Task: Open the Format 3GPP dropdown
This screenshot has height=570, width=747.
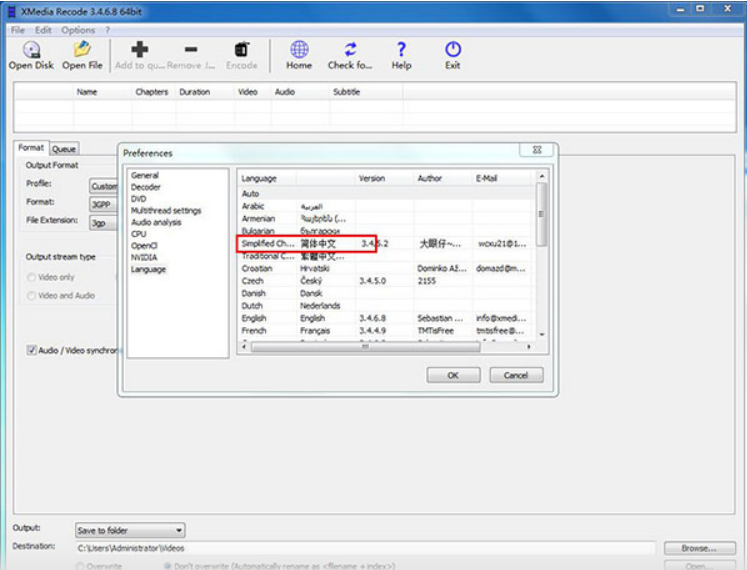Action: 102,203
